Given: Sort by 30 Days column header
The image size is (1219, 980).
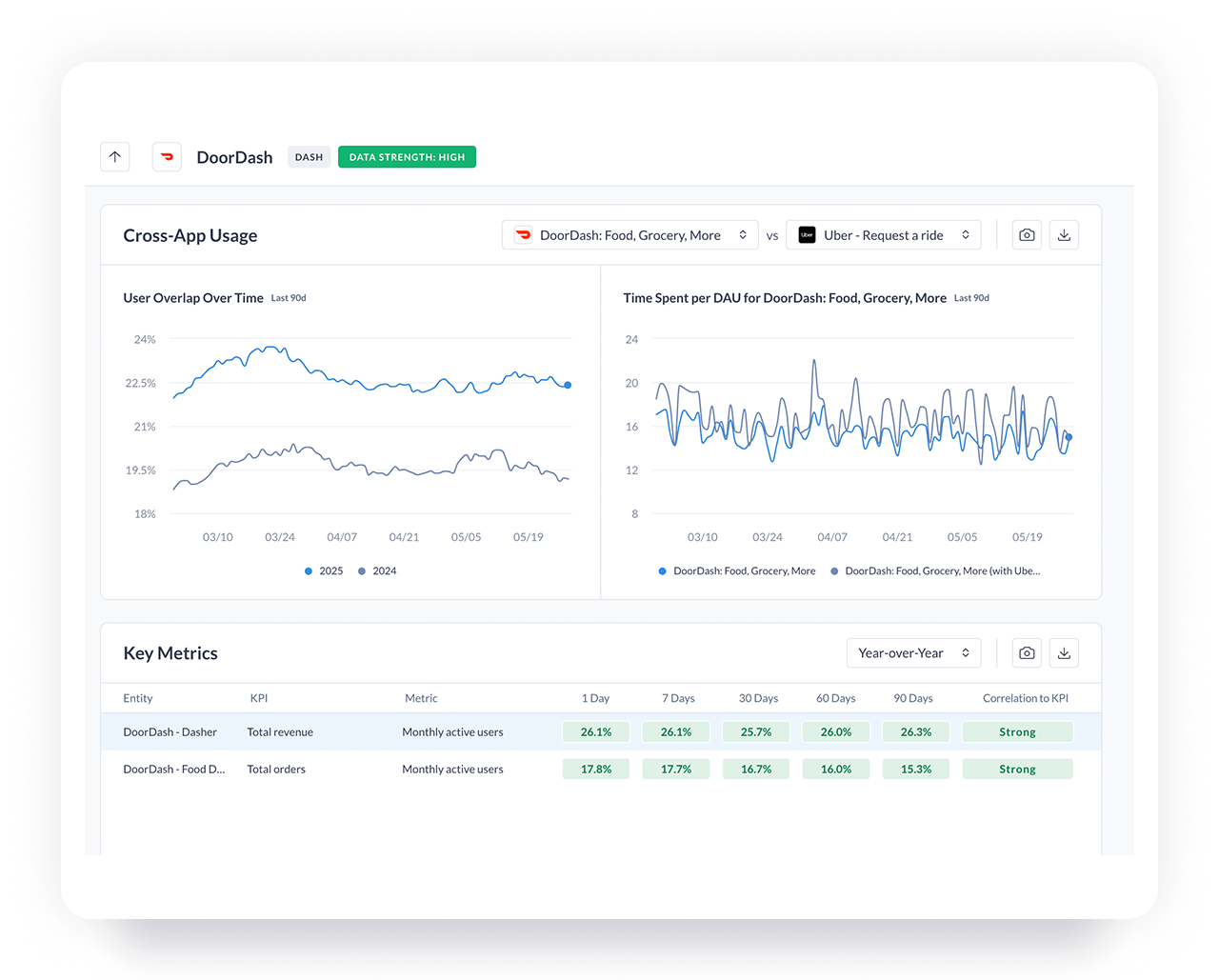Looking at the screenshot, I should [758, 698].
